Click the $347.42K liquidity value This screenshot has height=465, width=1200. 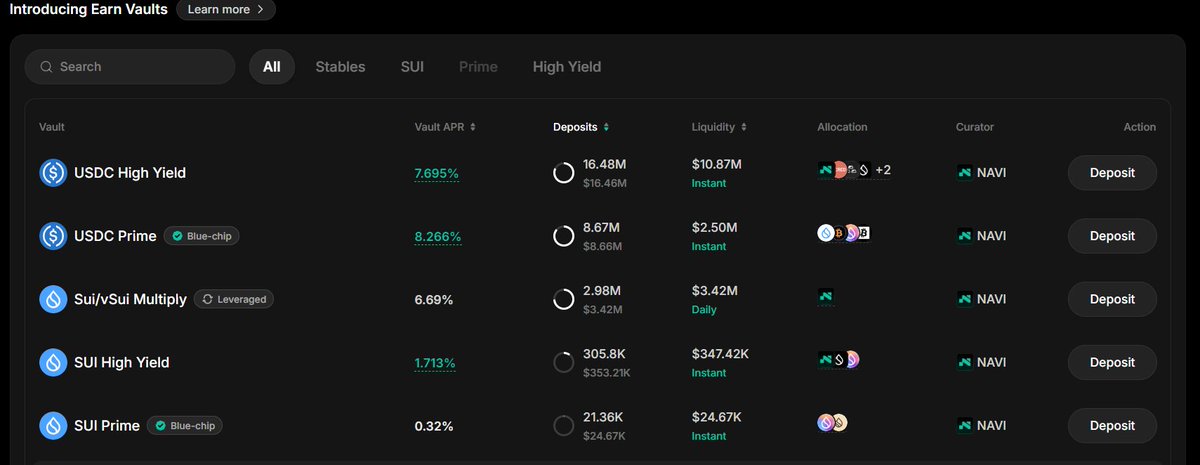[721, 353]
